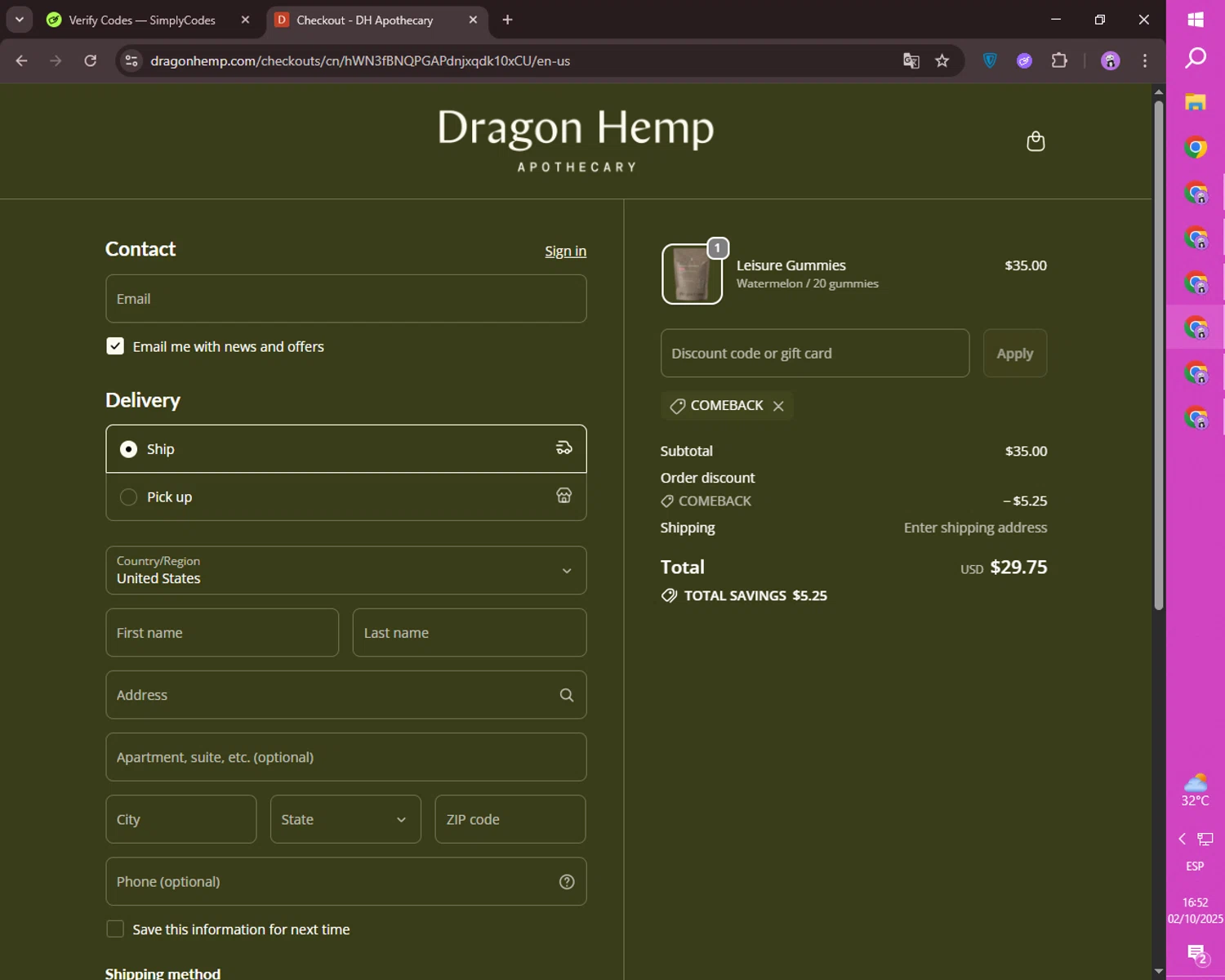The image size is (1225, 980).
Task: Open the Extensions puzzle icon
Action: (1059, 60)
